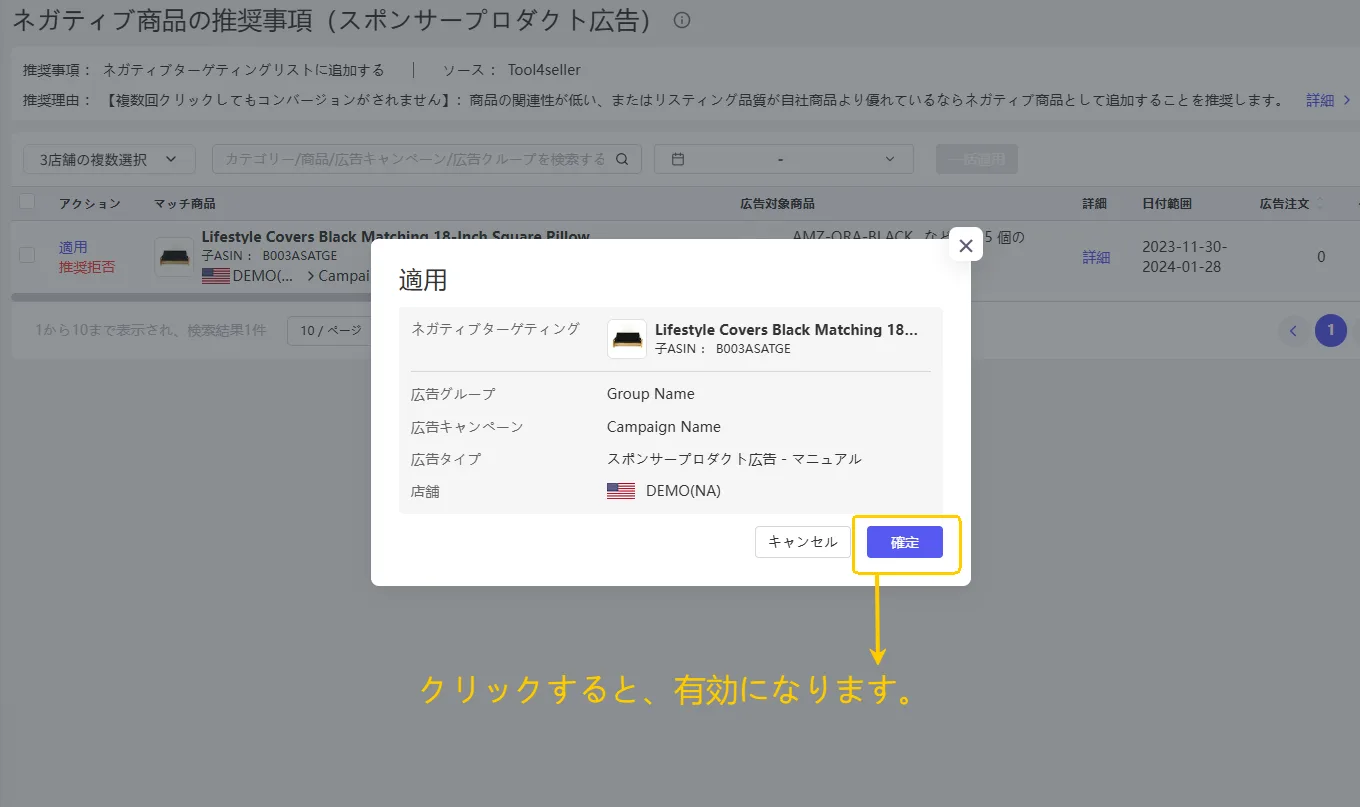Click the info icon beside page title

[682, 20]
